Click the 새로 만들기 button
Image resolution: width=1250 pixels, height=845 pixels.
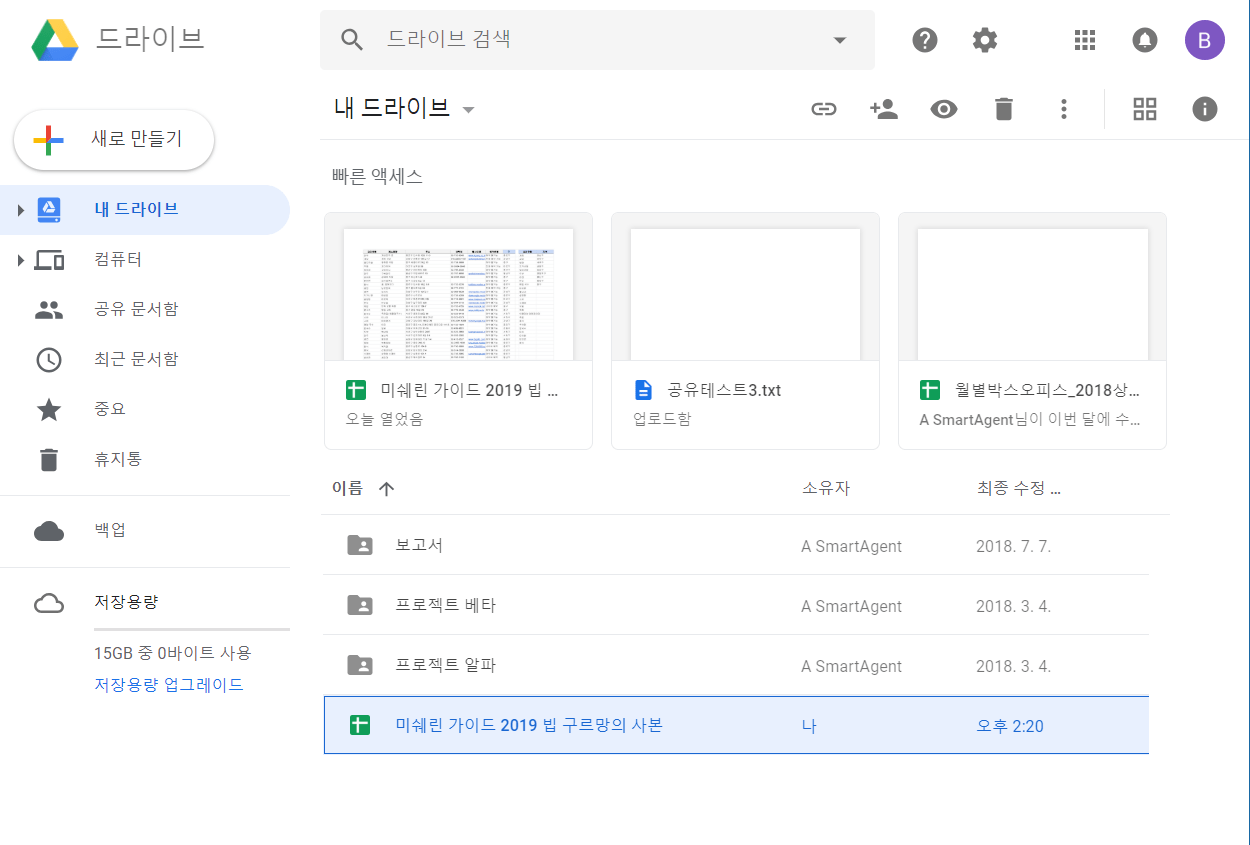coord(114,139)
